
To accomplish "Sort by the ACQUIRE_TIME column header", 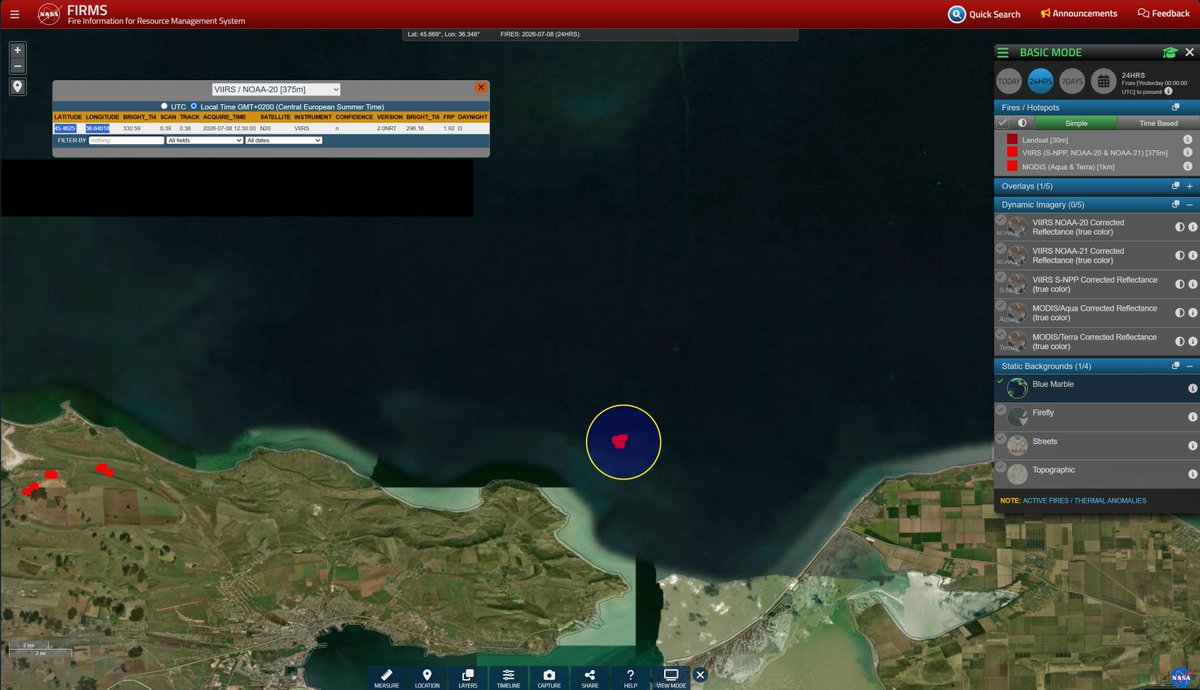I will click(224, 117).
